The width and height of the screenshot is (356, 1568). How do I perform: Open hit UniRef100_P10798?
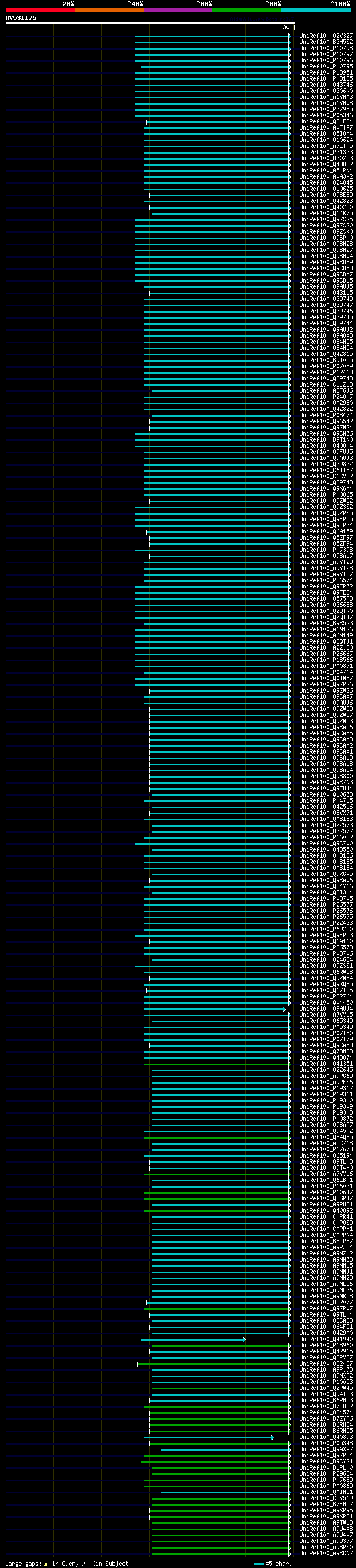326,48
